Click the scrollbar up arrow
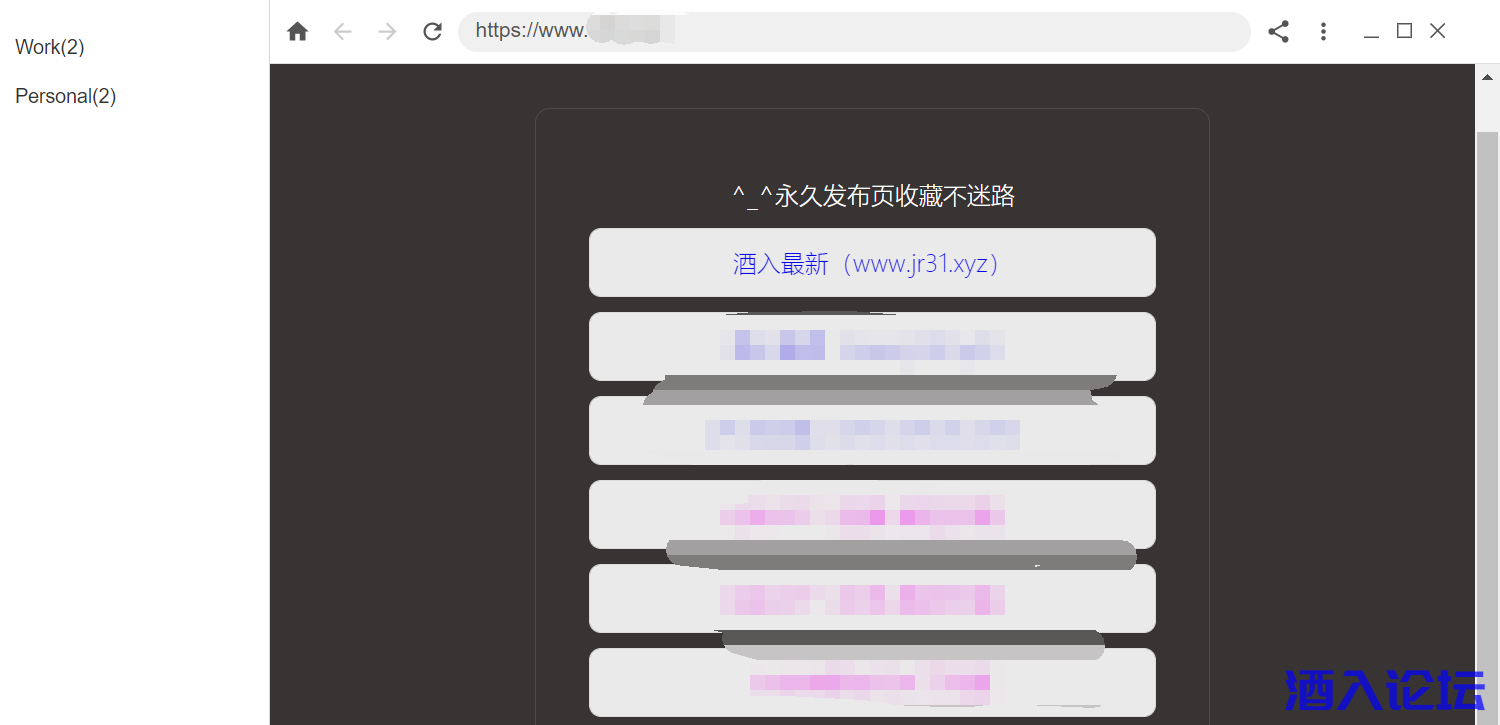This screenshot has height=725, width=1500. (x=1487, y=76)
